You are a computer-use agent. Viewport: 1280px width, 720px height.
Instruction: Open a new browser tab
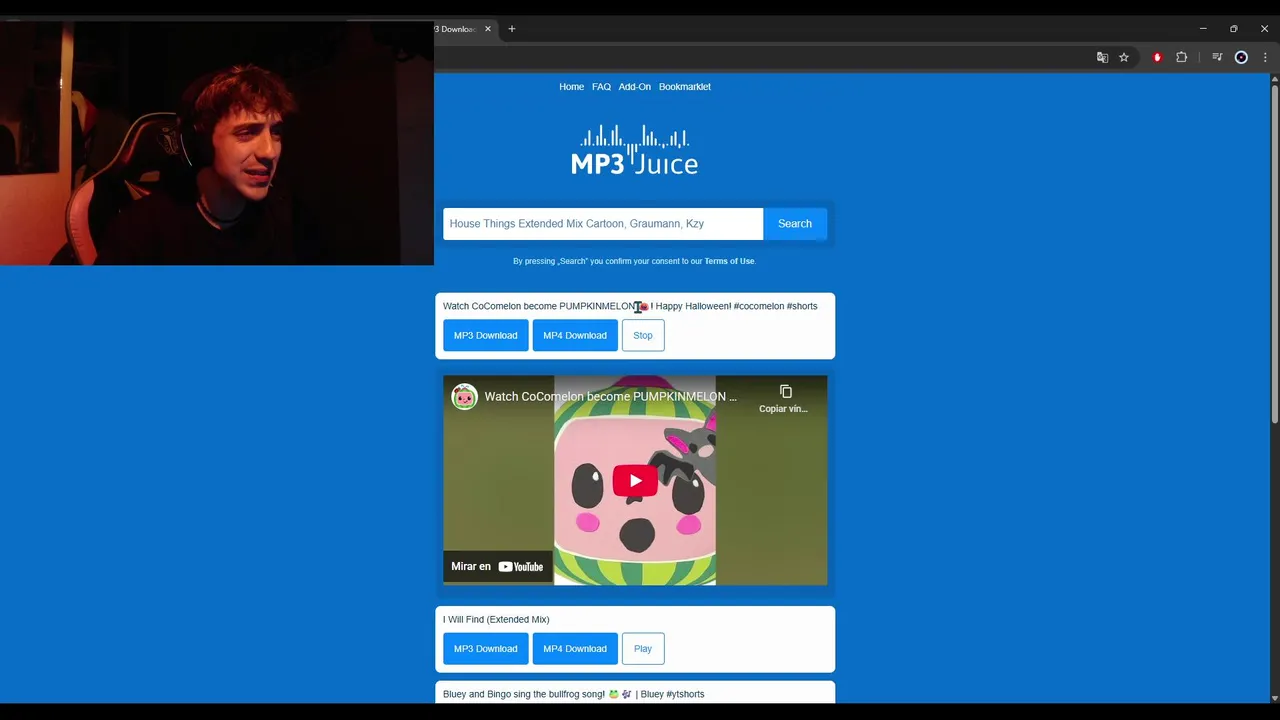coord(512,29)
